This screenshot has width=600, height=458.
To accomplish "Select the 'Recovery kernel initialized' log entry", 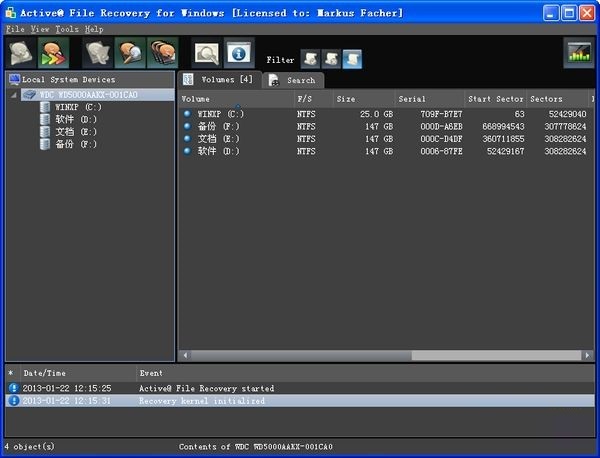I will point(300,401).
